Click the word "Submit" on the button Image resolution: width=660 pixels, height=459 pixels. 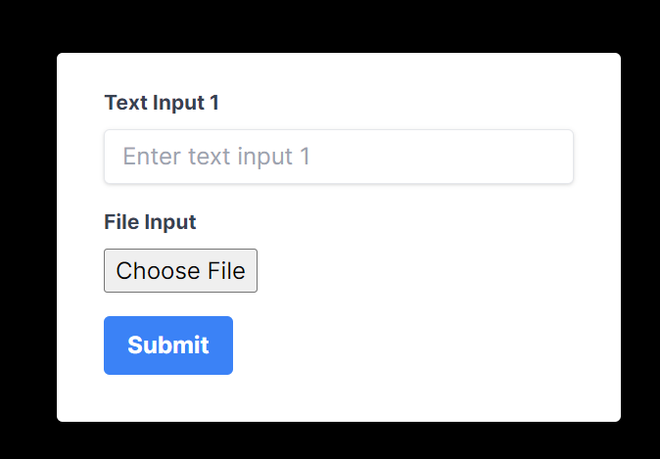click(x=168, y=345)
